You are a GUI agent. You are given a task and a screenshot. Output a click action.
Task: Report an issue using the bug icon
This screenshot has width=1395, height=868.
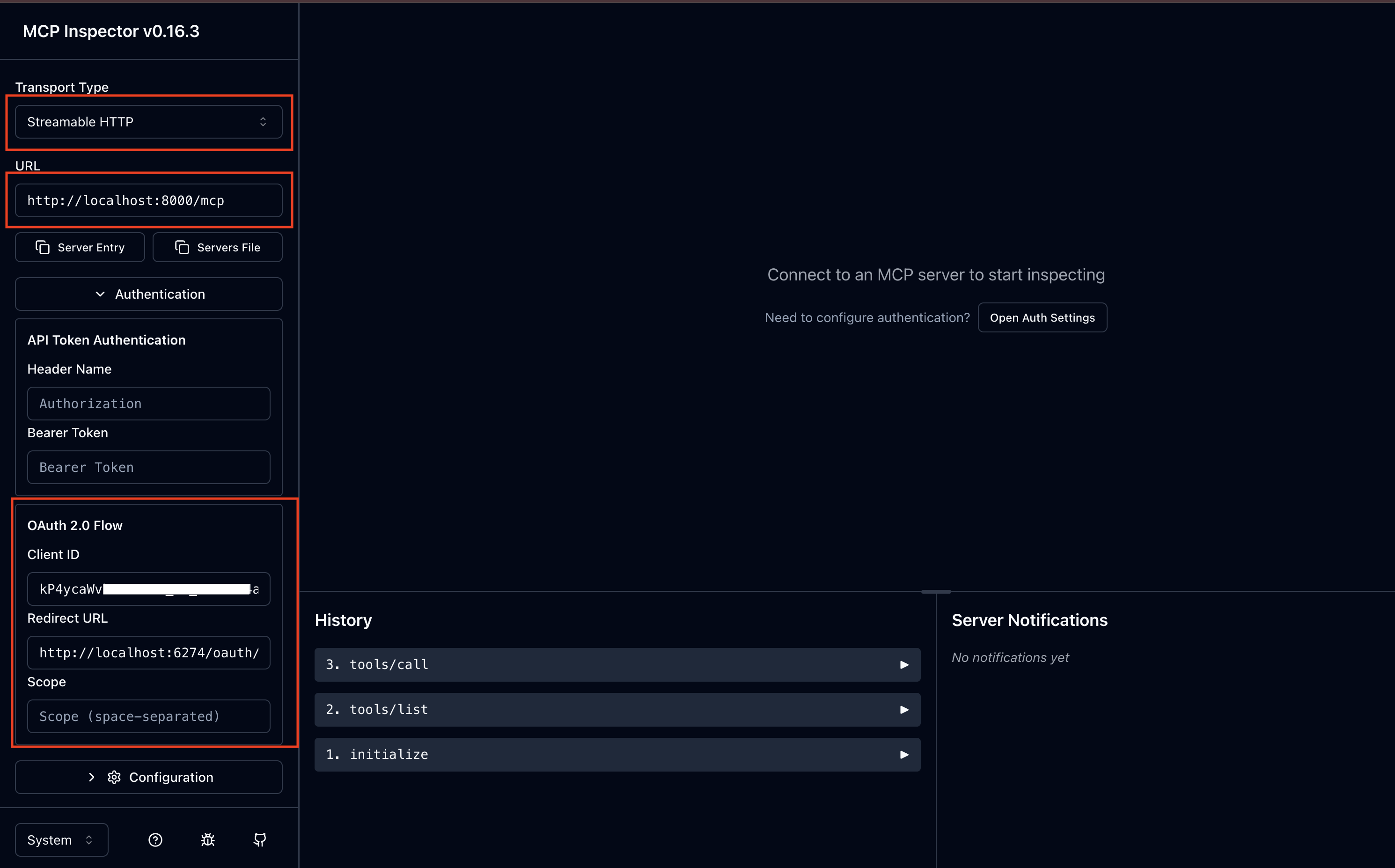click(208, 840)
